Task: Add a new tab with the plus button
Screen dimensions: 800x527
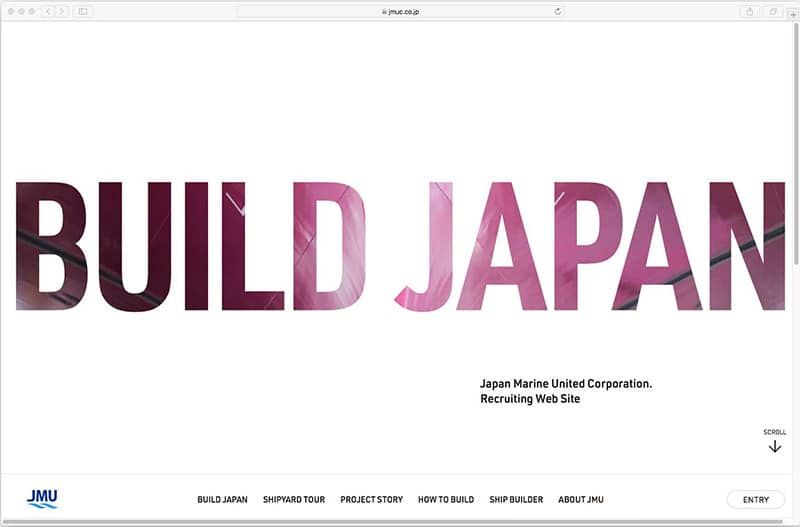Action: [793, 15]
